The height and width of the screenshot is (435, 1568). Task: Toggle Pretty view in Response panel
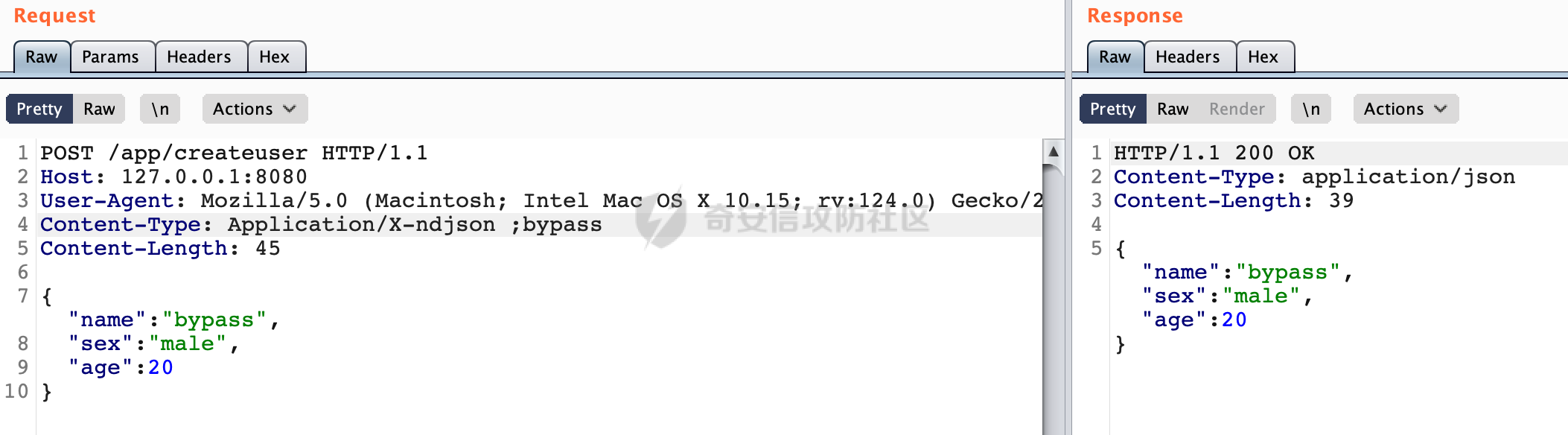click(x=1113, y=109)
